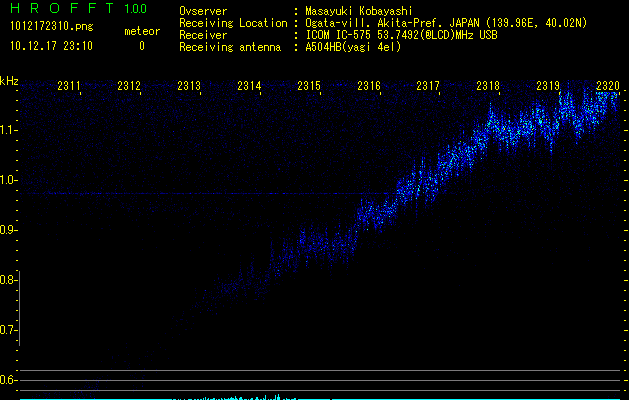Click the 1.1 kHz axis label

click(7, 130)
